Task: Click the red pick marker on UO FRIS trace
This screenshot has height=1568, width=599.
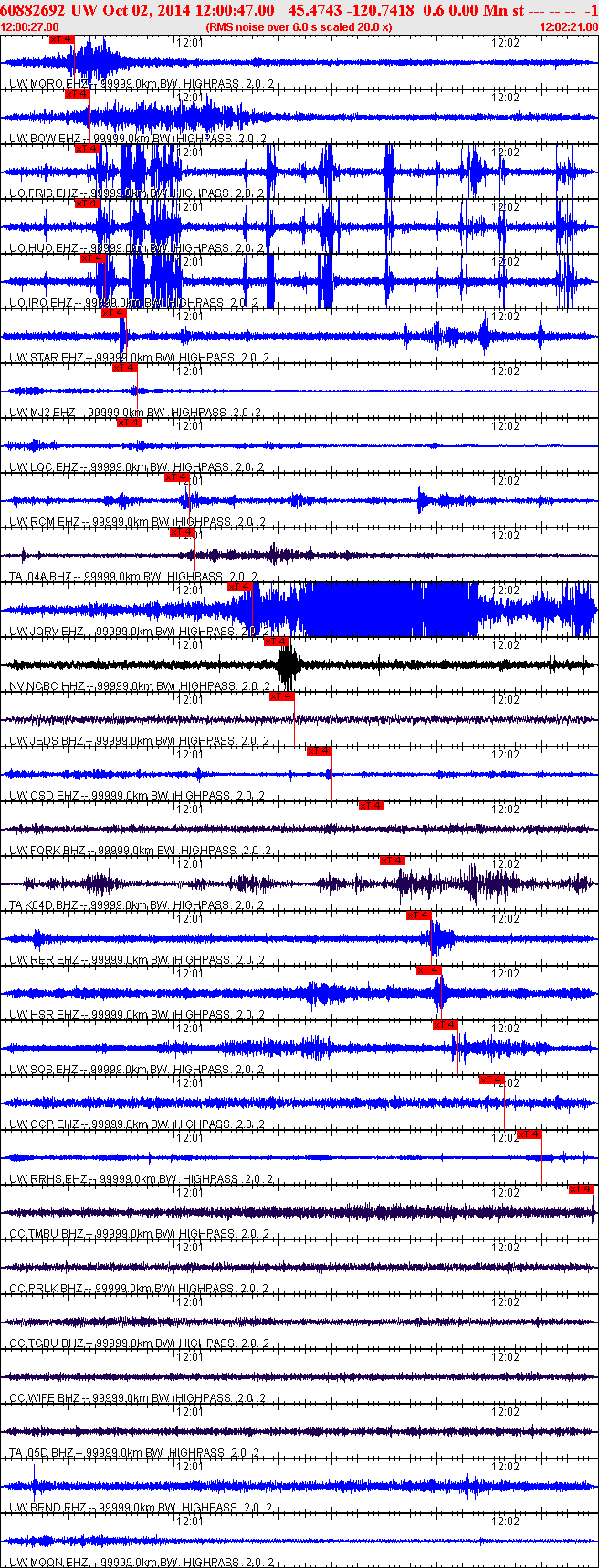Action: [87, 149]
